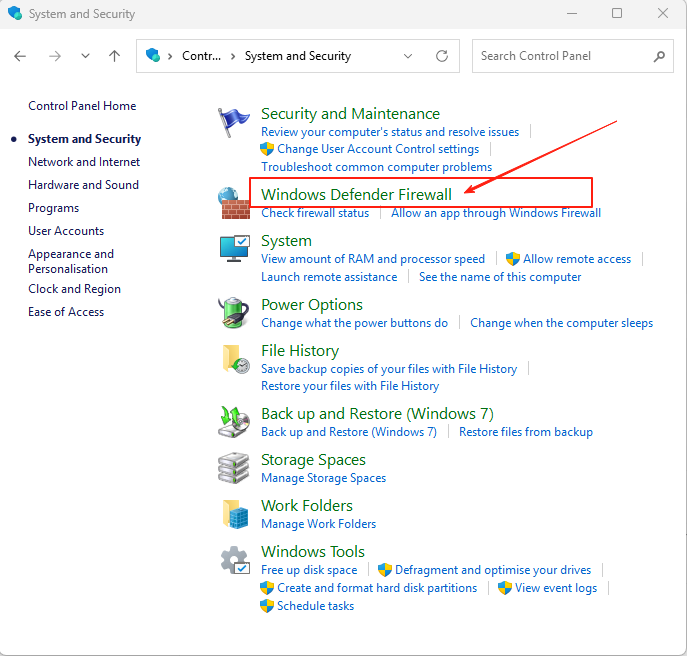687x656 pixels.
Task: Click the Search Control Panel input field
Action: pos(573,56)
